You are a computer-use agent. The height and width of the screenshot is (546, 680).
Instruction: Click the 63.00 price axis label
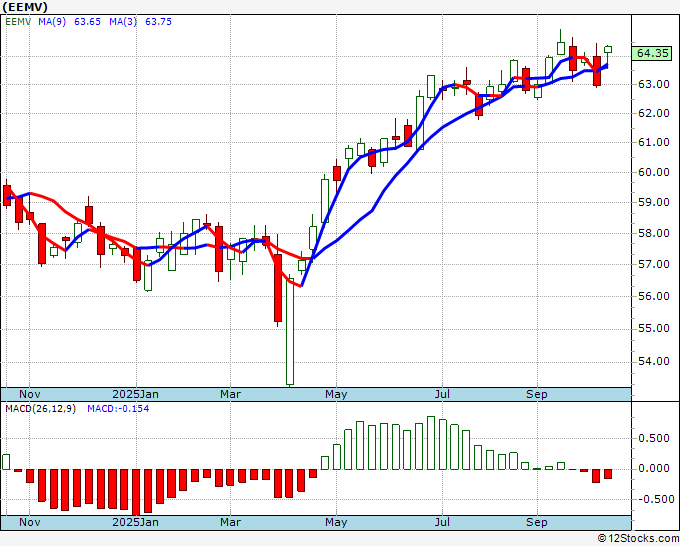[x=654, y=84]
